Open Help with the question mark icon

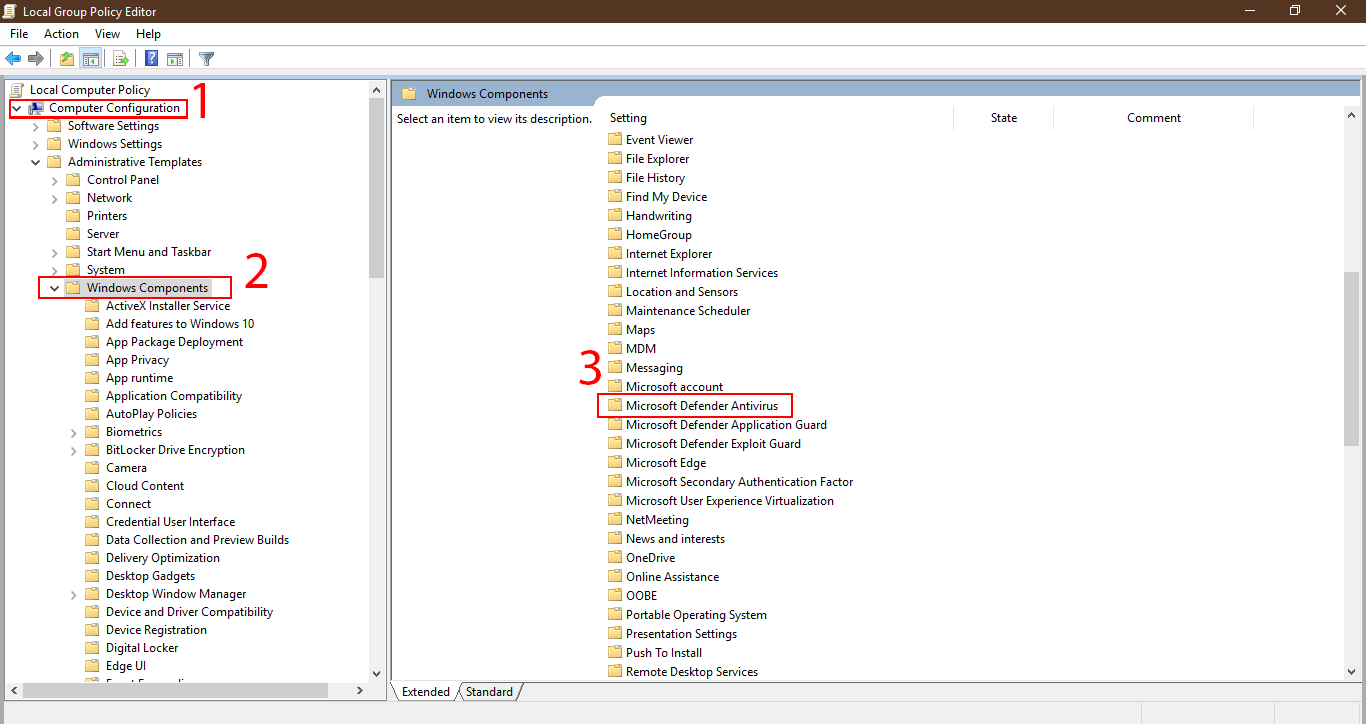tap(152, 59)
